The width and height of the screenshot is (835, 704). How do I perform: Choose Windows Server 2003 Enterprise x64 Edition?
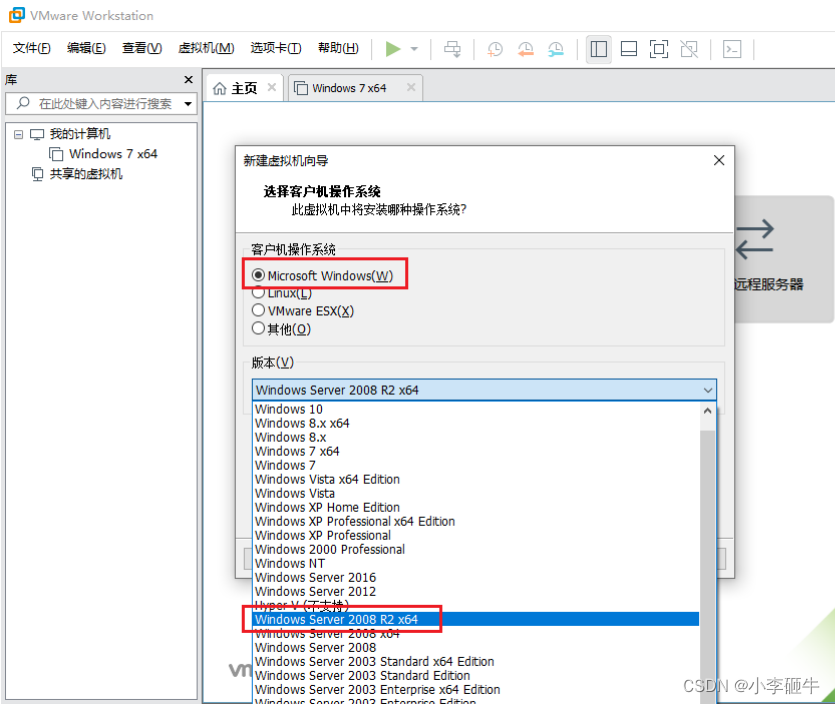point(476,690)
